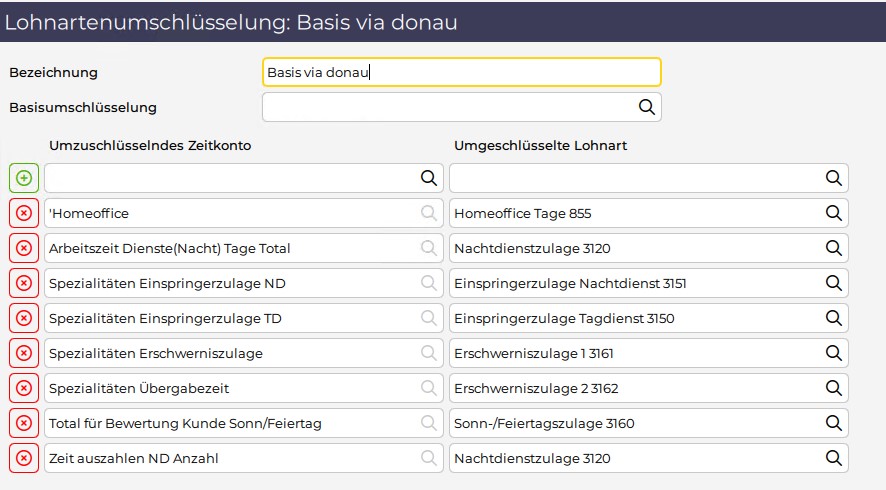Open search for the Basisumschlüsselung field

(x=646, y=107)
